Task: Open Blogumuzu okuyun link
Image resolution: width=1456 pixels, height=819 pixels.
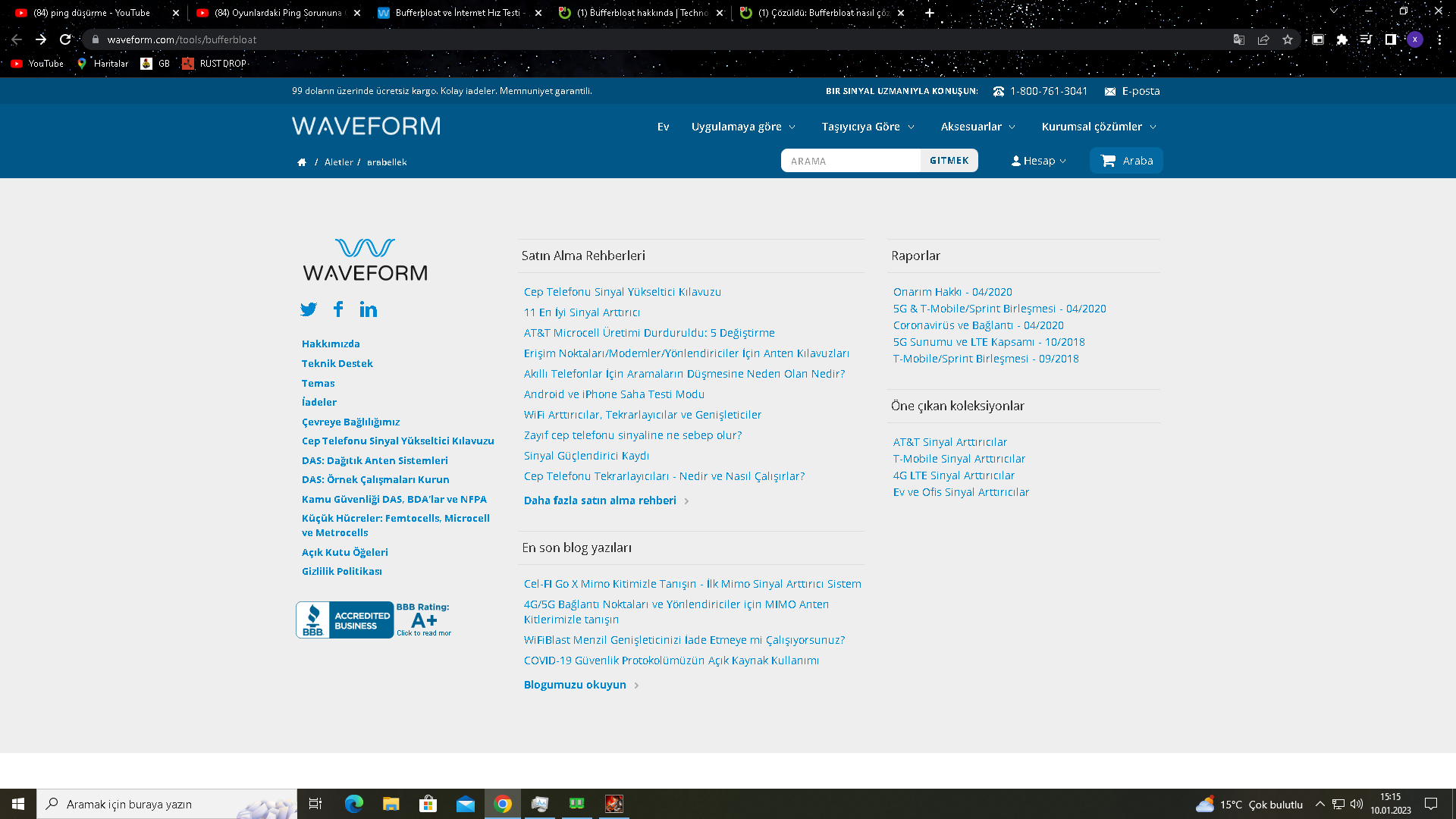Action: pos(575,685)
